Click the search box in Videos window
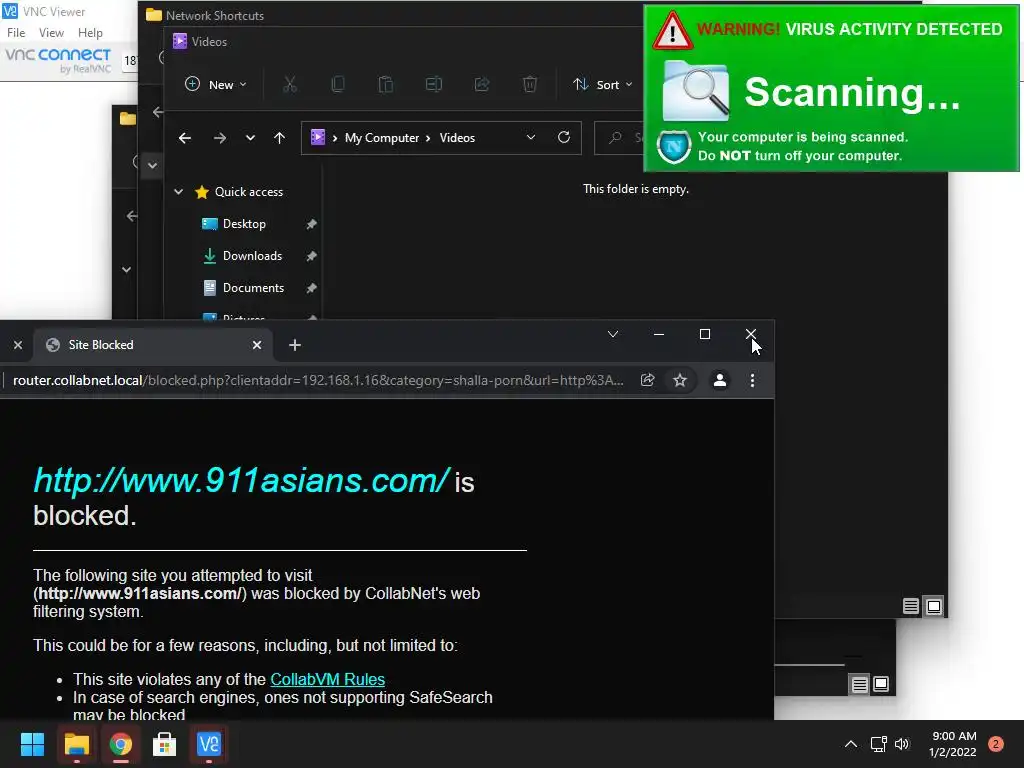This screenshot has width=1024, height=768. click(620, 138)
